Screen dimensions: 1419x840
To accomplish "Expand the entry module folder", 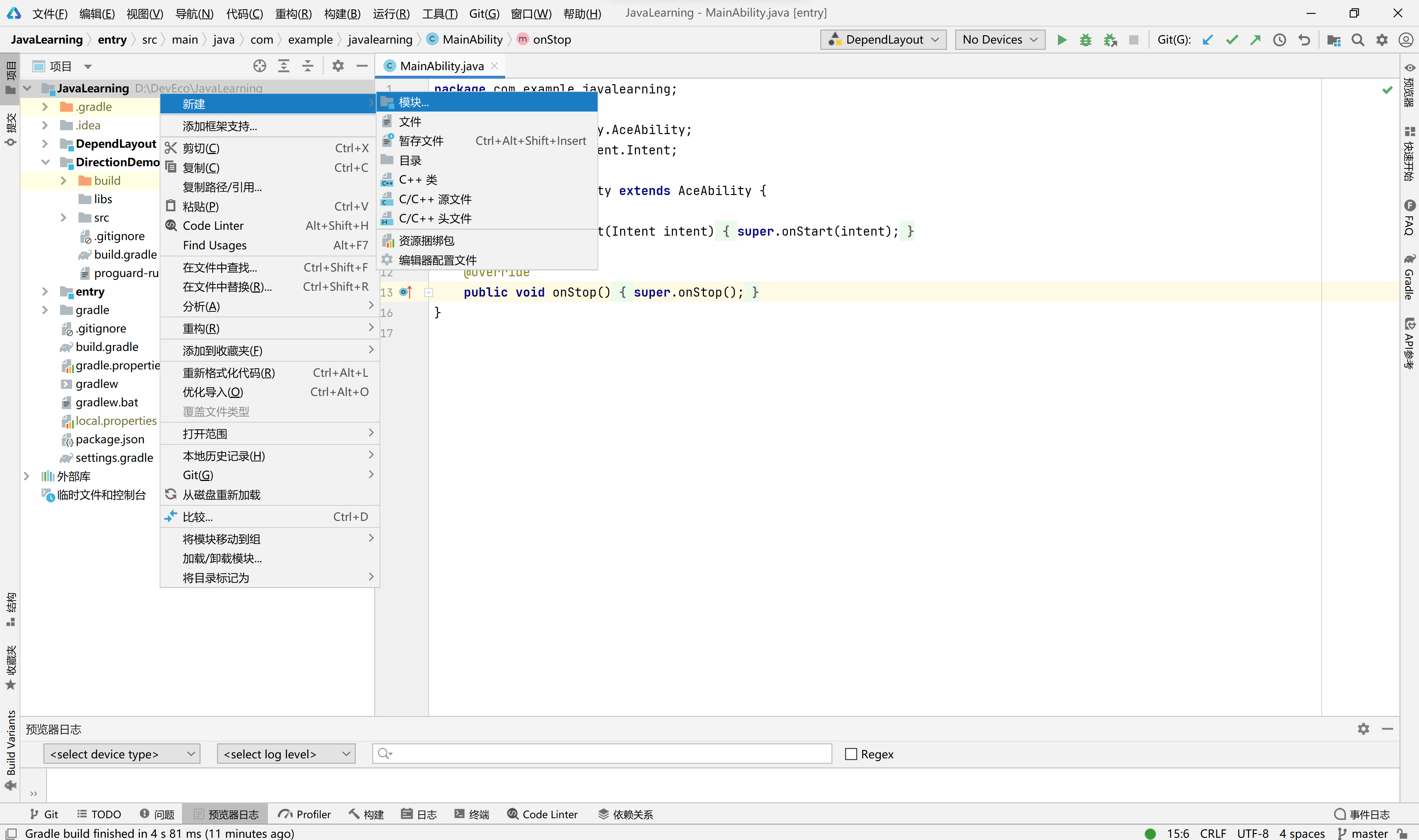I will (x=45, y=291).
